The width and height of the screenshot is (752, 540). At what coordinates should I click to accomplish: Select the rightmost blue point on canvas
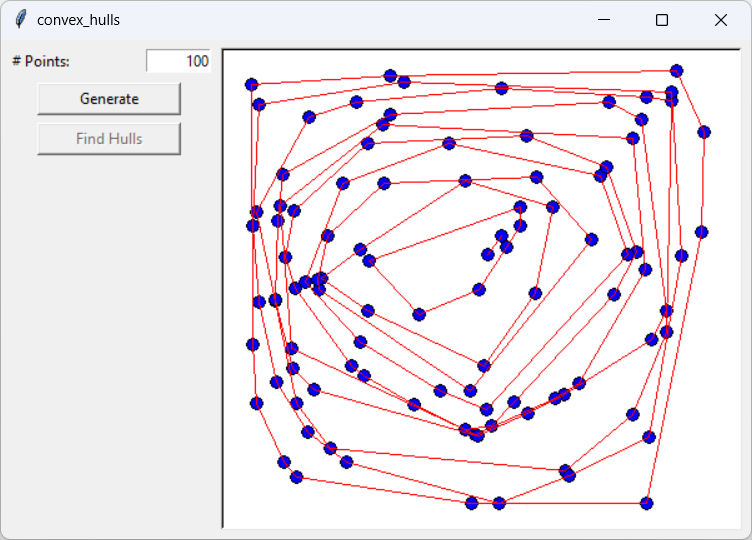(704, 132)
